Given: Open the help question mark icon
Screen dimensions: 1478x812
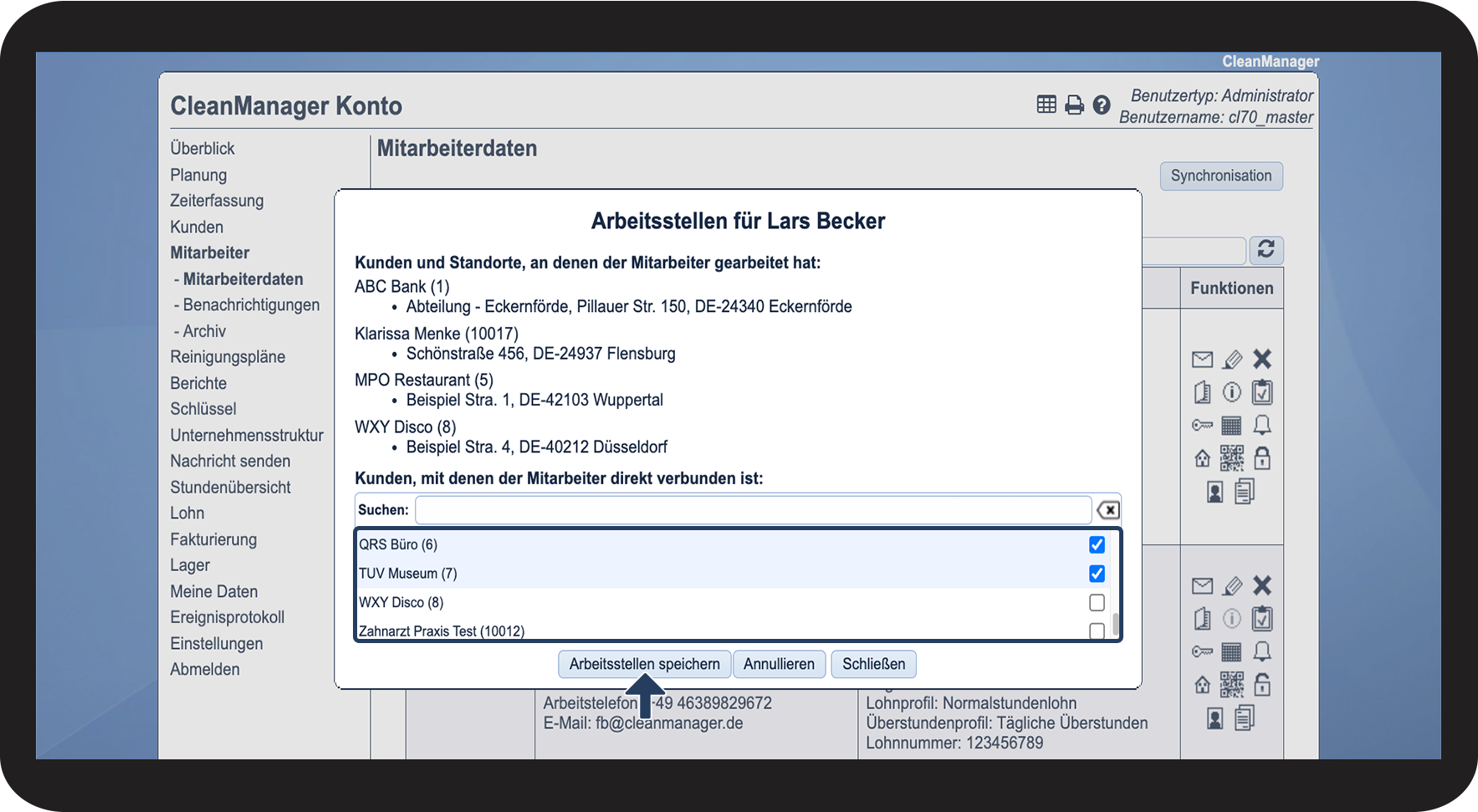Looking at the screenshot, I should click(1102, 105).
